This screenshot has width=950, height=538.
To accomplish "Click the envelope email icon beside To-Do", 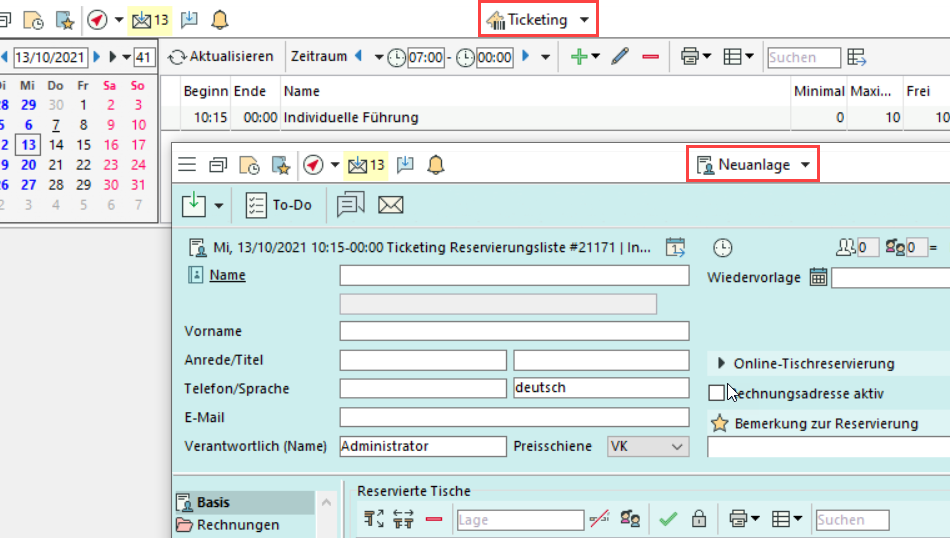I will 390,205.
